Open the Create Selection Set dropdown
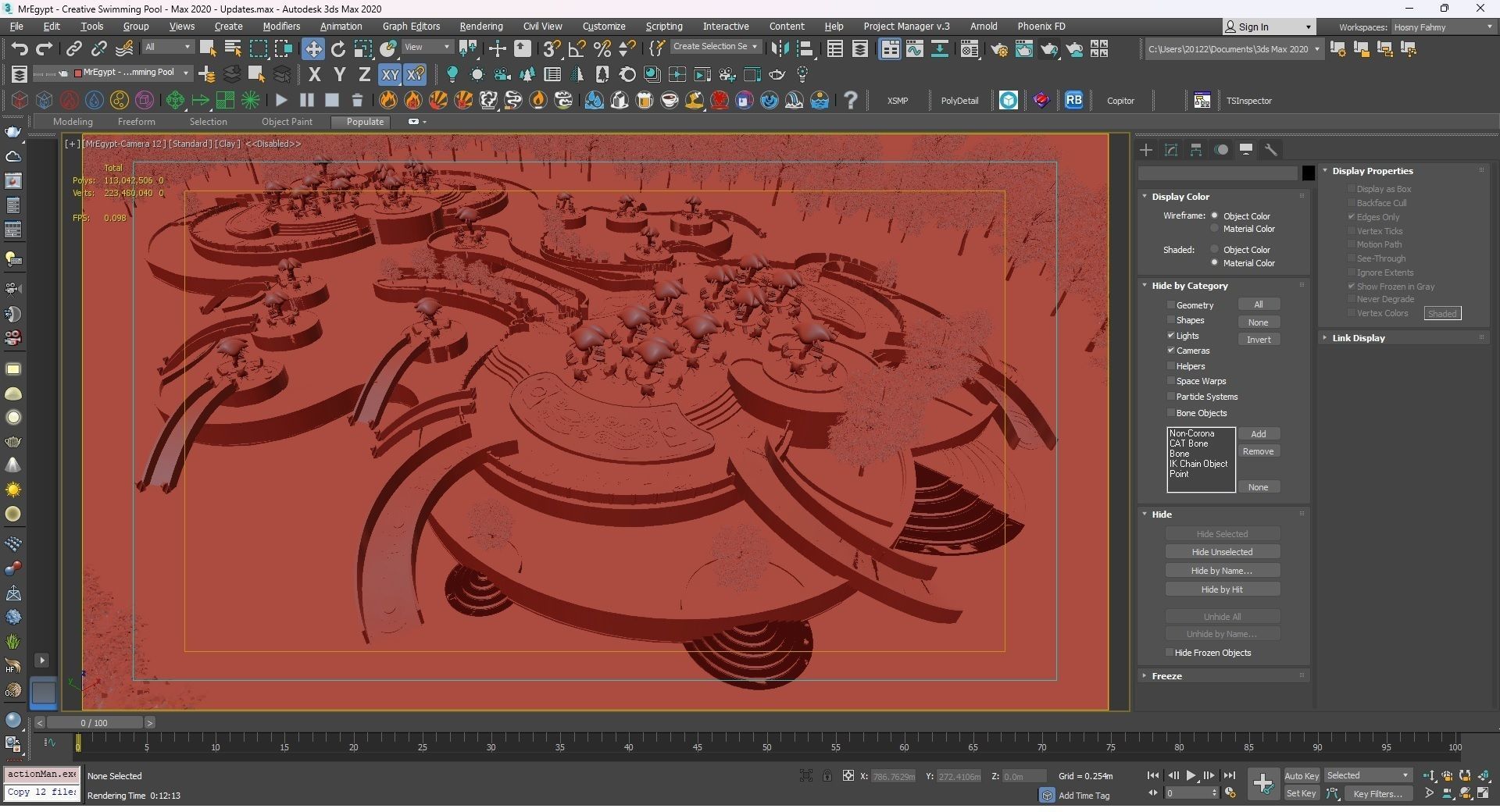The image size is (1500, 812). pos(715,47)
